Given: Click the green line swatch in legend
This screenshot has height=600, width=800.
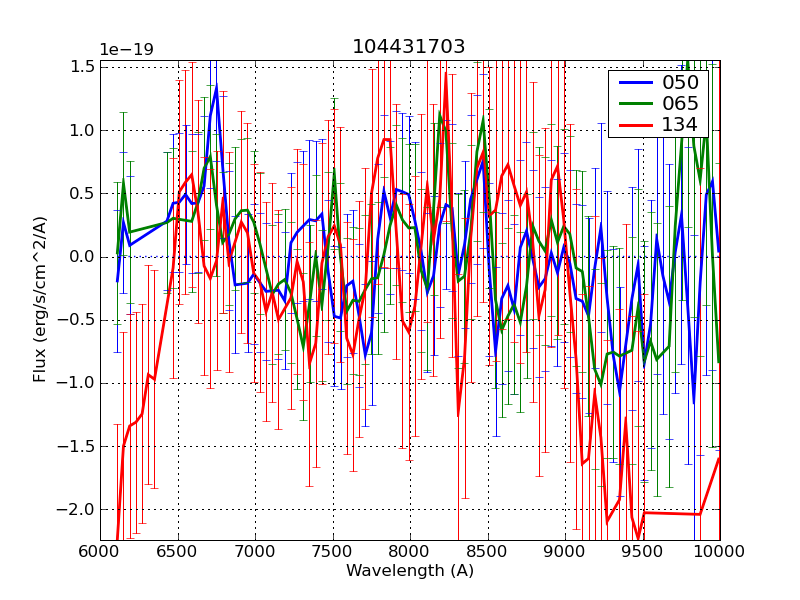Looking at the screenshot, I should (x=634, y=104).
